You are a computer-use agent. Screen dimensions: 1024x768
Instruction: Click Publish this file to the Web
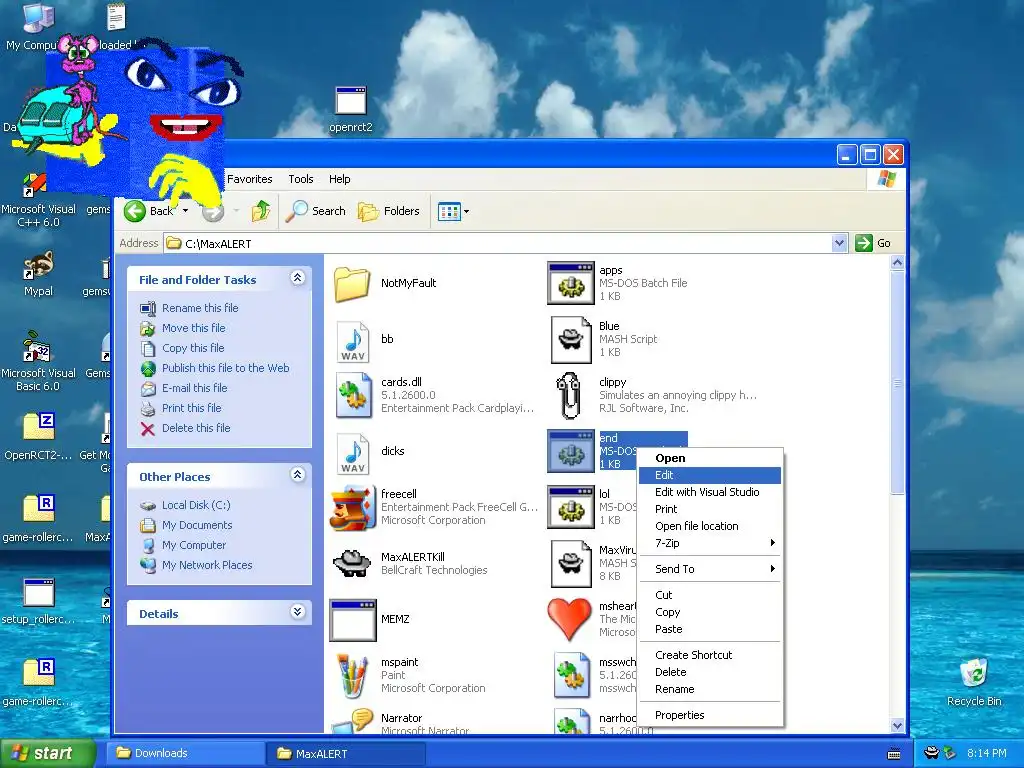coord(225,368)
